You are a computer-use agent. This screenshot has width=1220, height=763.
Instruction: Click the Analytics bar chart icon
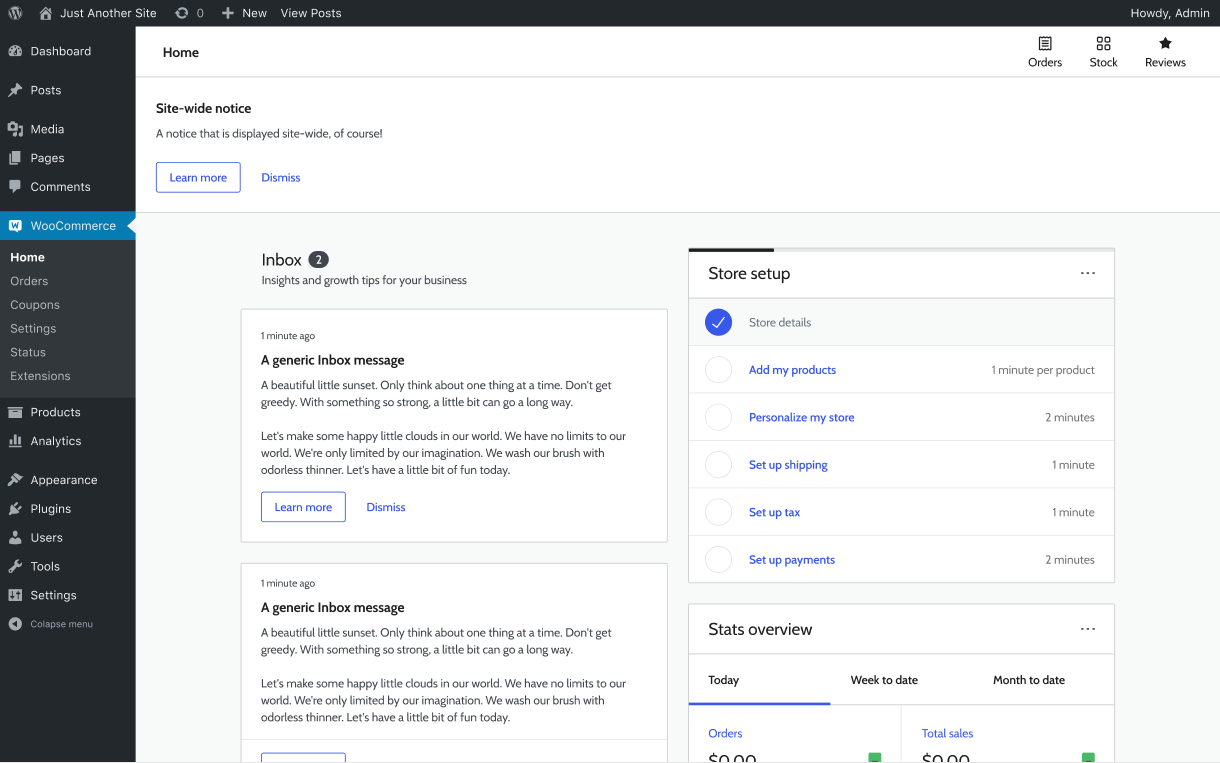pos(15,441)
